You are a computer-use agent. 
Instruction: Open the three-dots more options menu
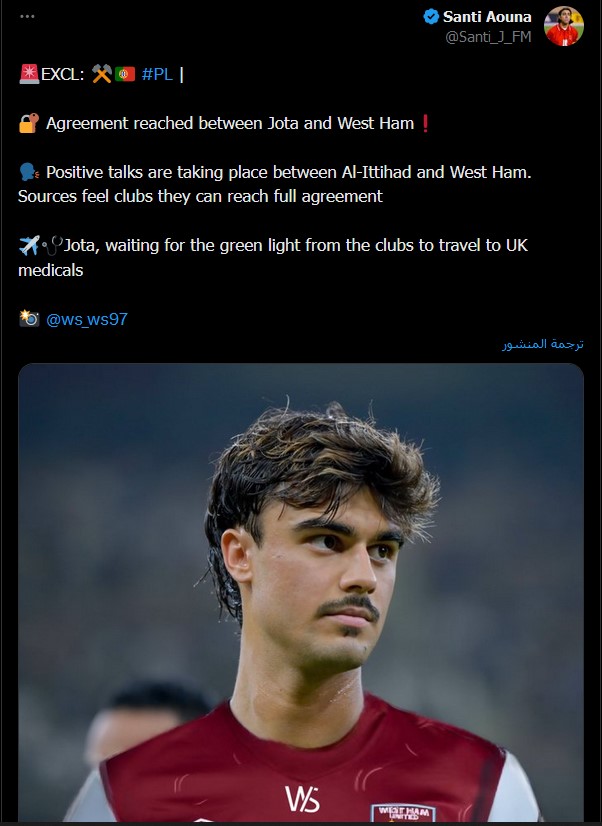pyautogui.click(x=27, y=16)
